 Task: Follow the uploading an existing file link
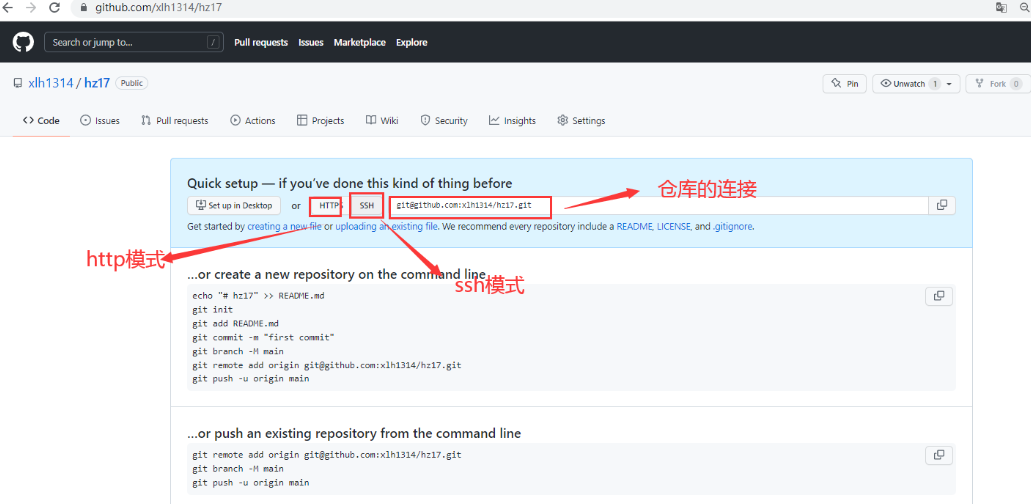(x=387, y=226)
